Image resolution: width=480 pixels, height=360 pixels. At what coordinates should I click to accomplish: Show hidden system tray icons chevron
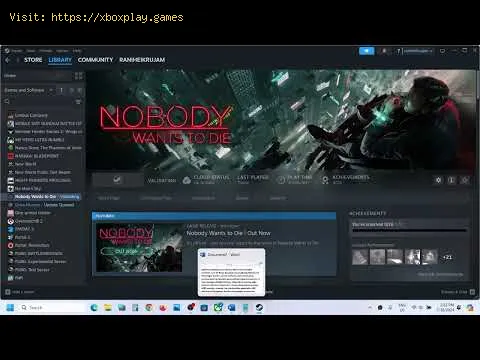point(370,308)
